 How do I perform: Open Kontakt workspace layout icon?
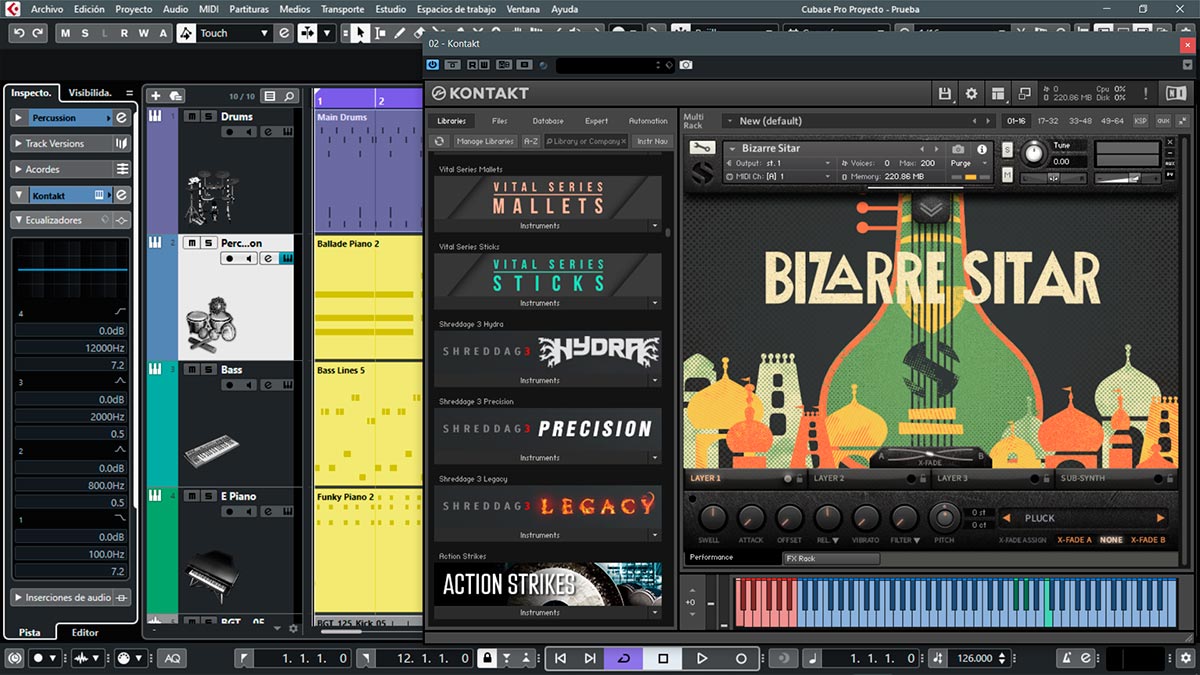tap(997, 93)
